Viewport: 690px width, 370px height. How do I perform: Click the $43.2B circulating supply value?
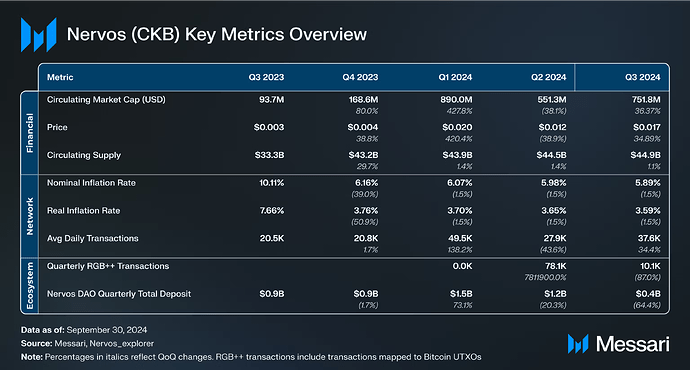[363, 155]
